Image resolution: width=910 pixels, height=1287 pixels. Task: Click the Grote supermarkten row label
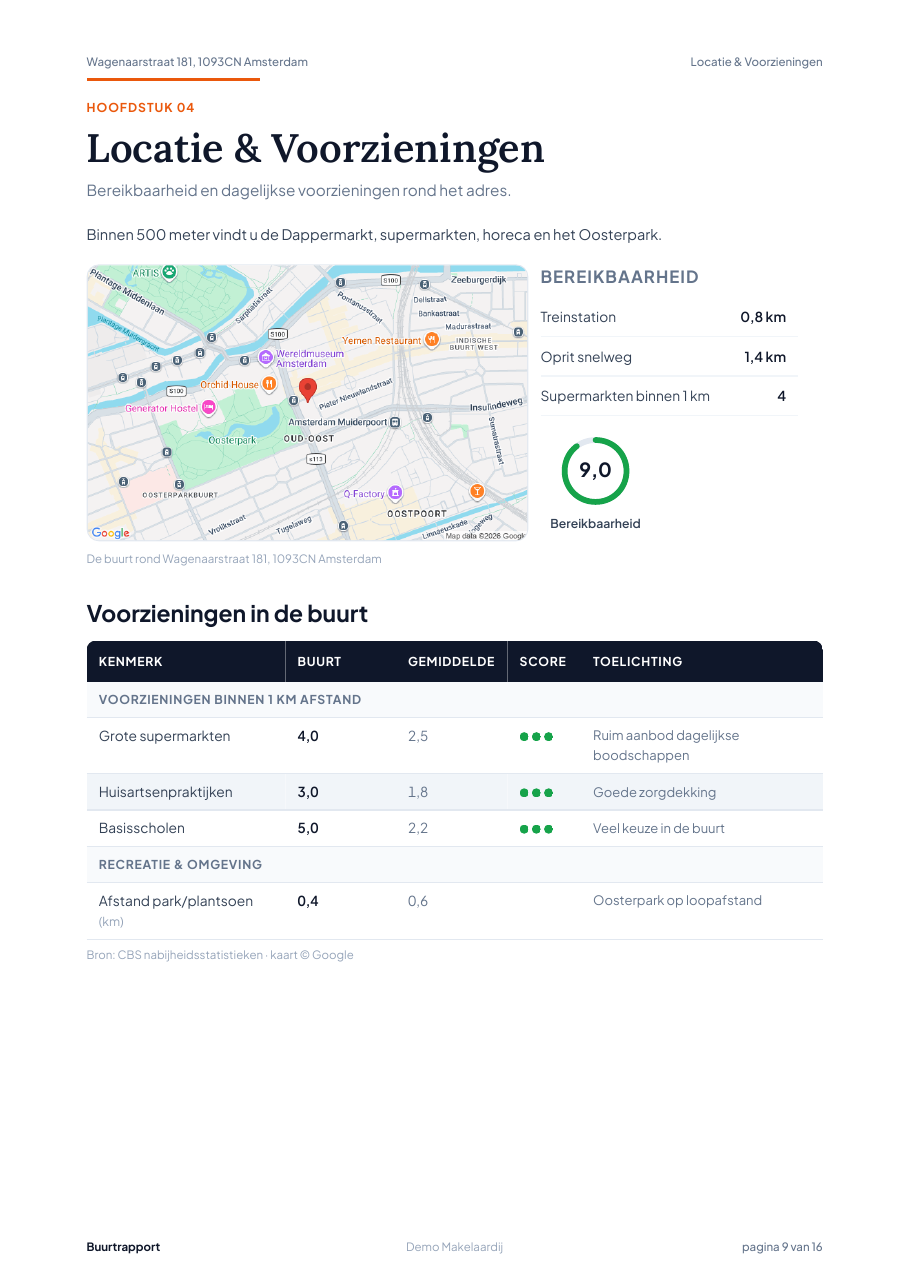(164, 736)
